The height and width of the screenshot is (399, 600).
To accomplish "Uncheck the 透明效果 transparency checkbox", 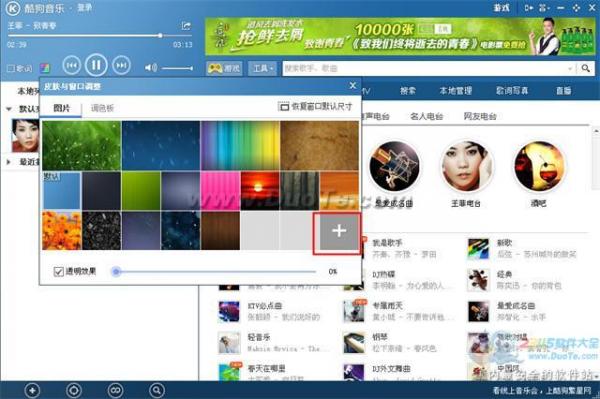I will click(x=59, y=272).
